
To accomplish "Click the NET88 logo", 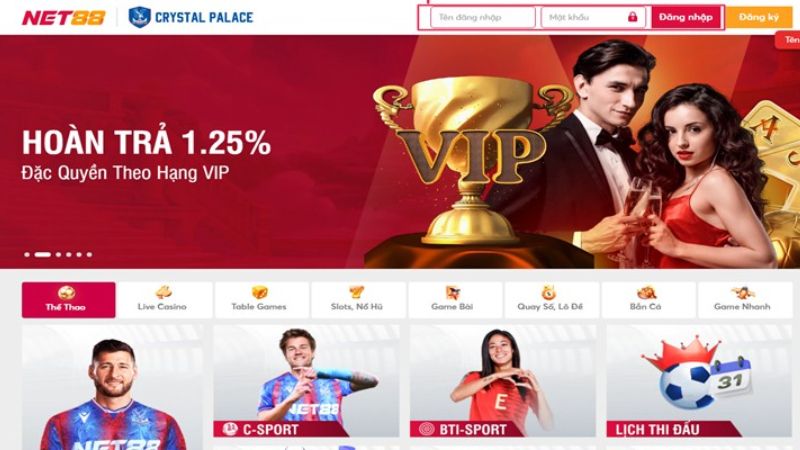I will [x=63, y=18].
